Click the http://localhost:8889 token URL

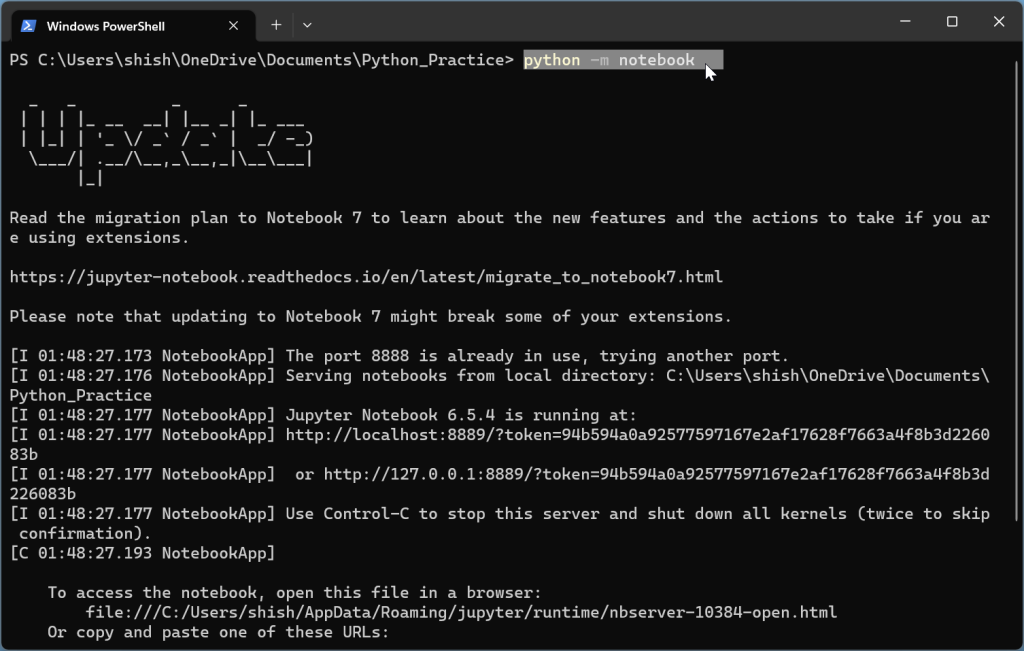pos(637,435)
